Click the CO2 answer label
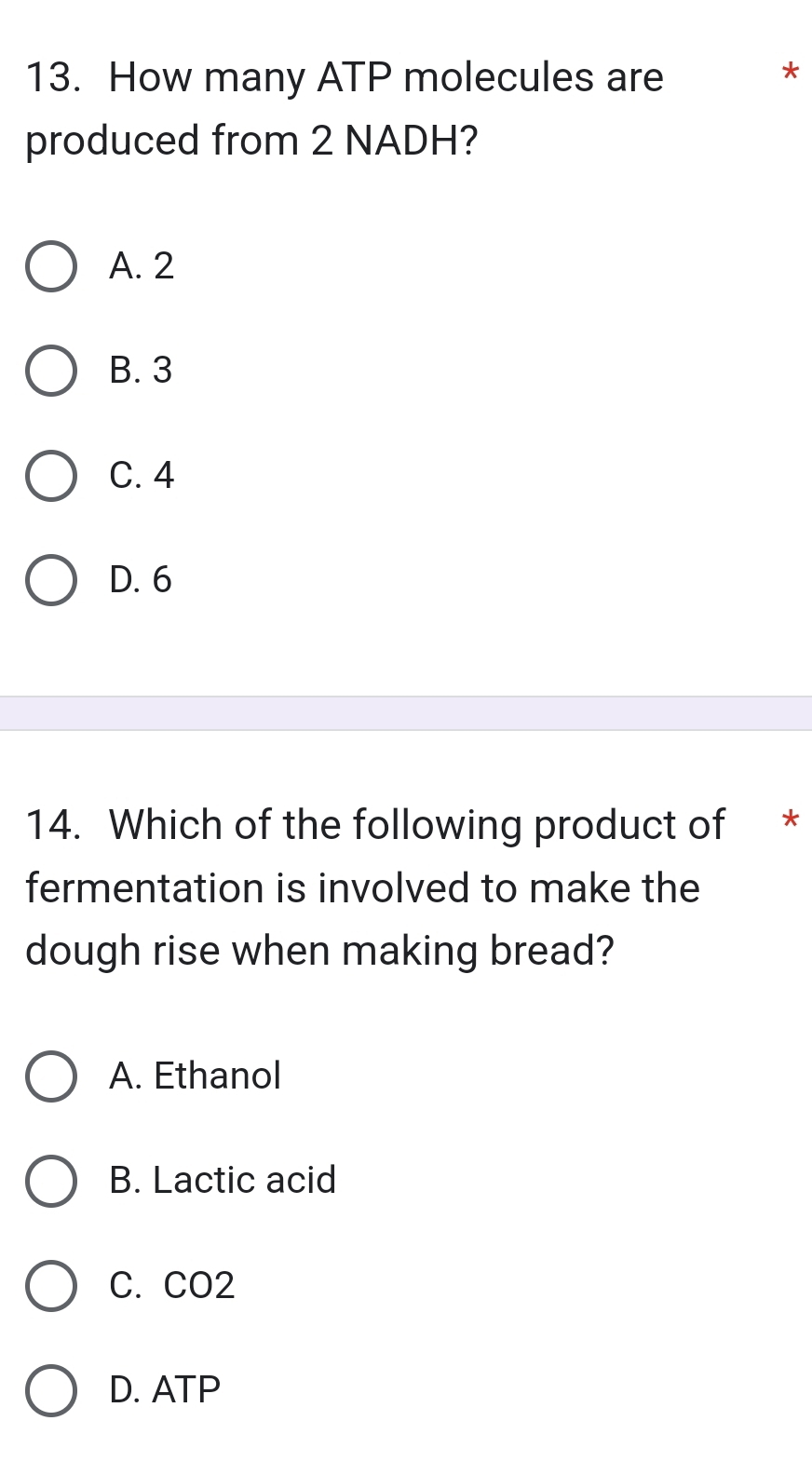The height and width of the screenshot is (1475, 812). 171,1285
